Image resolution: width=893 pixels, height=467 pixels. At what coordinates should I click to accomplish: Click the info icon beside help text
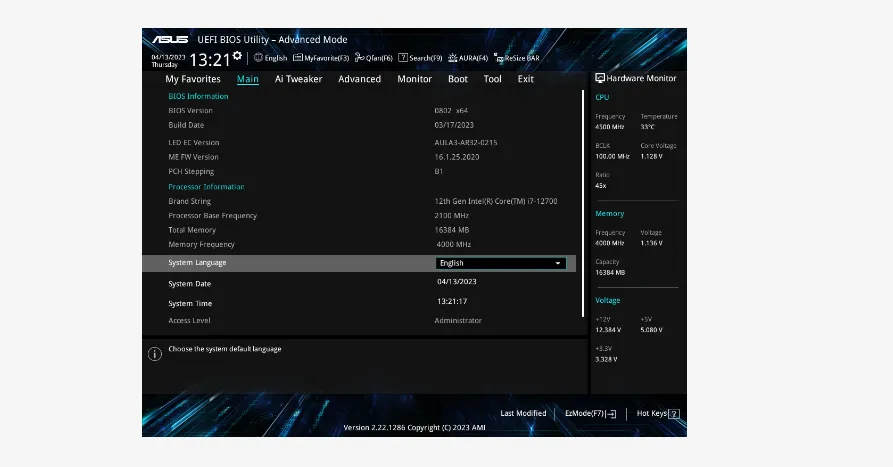[155, 354]
